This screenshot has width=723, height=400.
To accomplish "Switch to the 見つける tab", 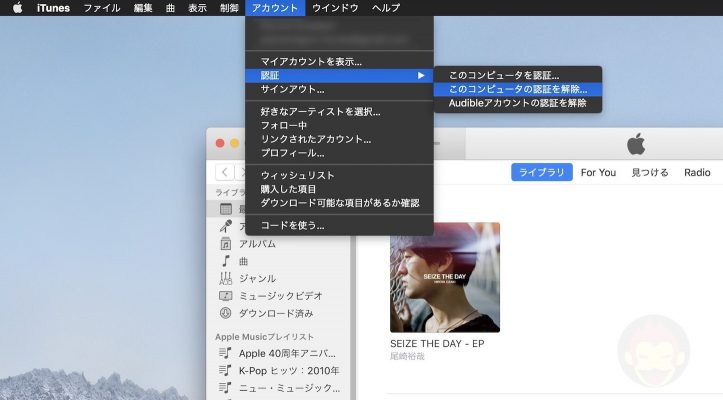I will pyautogui.click(x=650, y=173).
